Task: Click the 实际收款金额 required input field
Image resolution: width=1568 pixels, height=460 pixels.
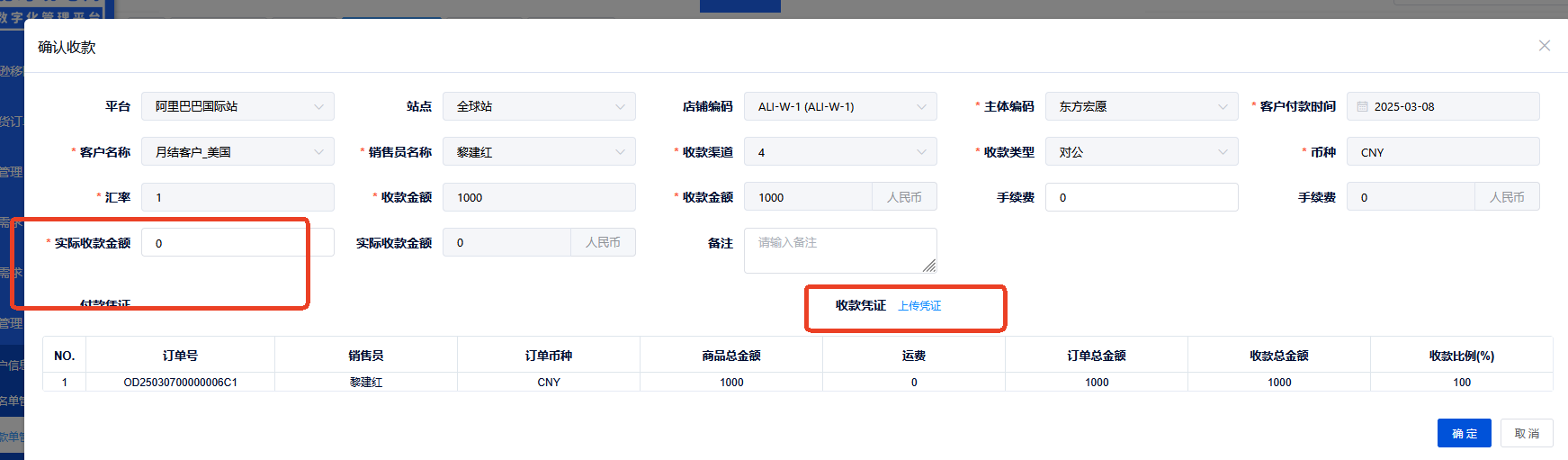Action: click(x=237, y=243)
